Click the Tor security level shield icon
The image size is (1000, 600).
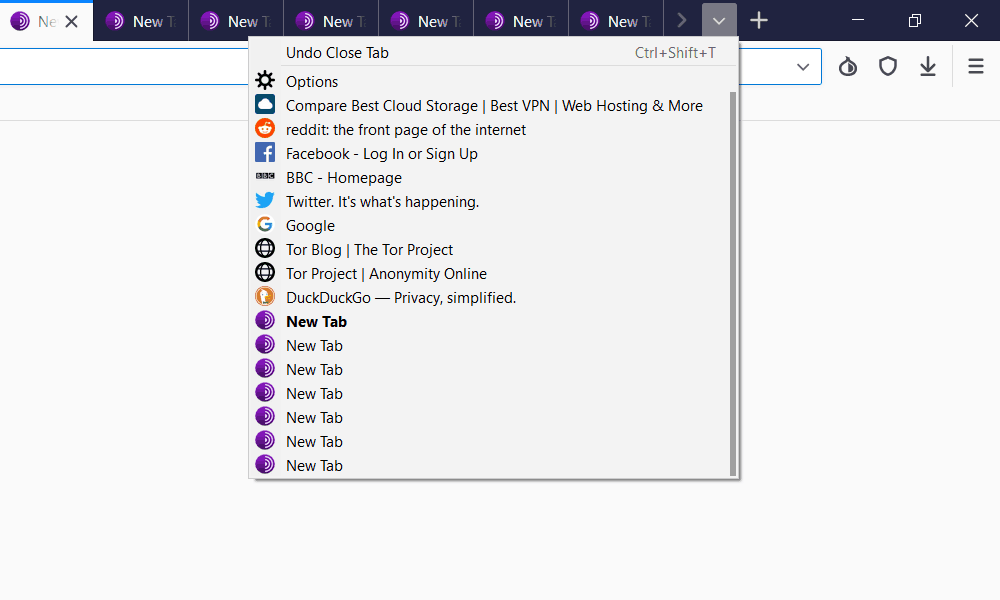[x=887, y=67]
